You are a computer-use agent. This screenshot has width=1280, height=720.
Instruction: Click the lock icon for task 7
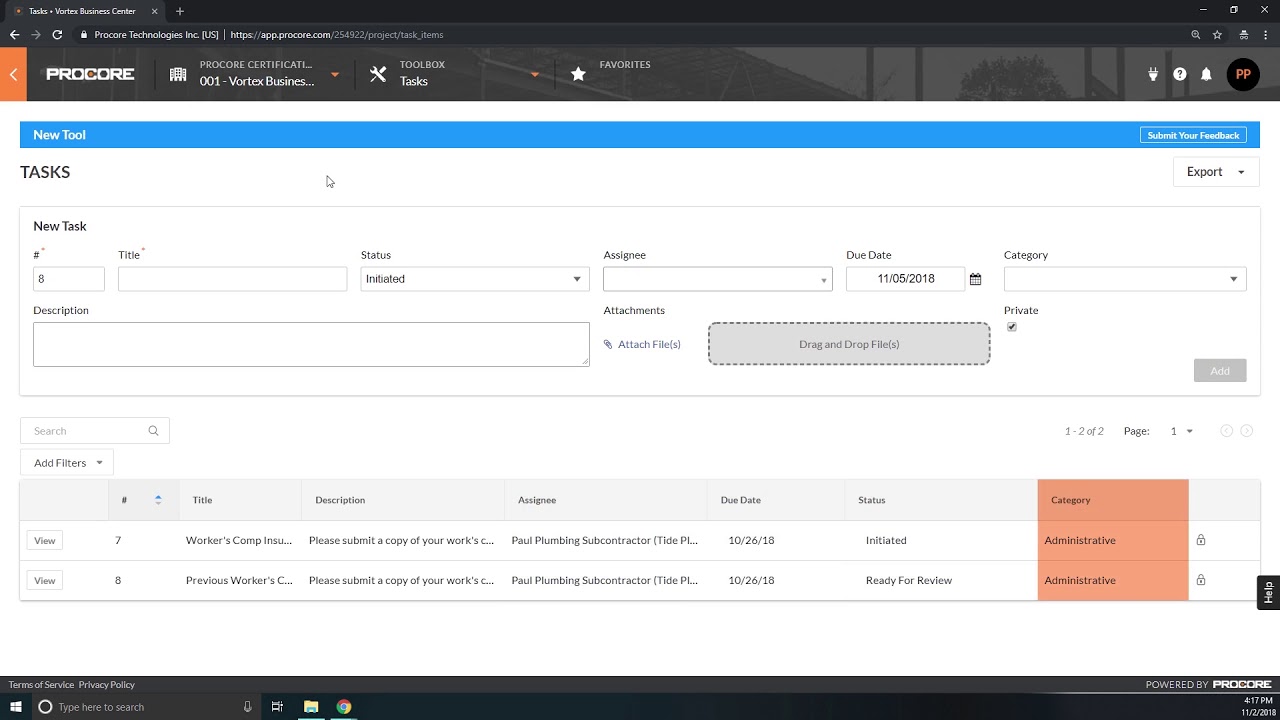tap(1201, 540)
